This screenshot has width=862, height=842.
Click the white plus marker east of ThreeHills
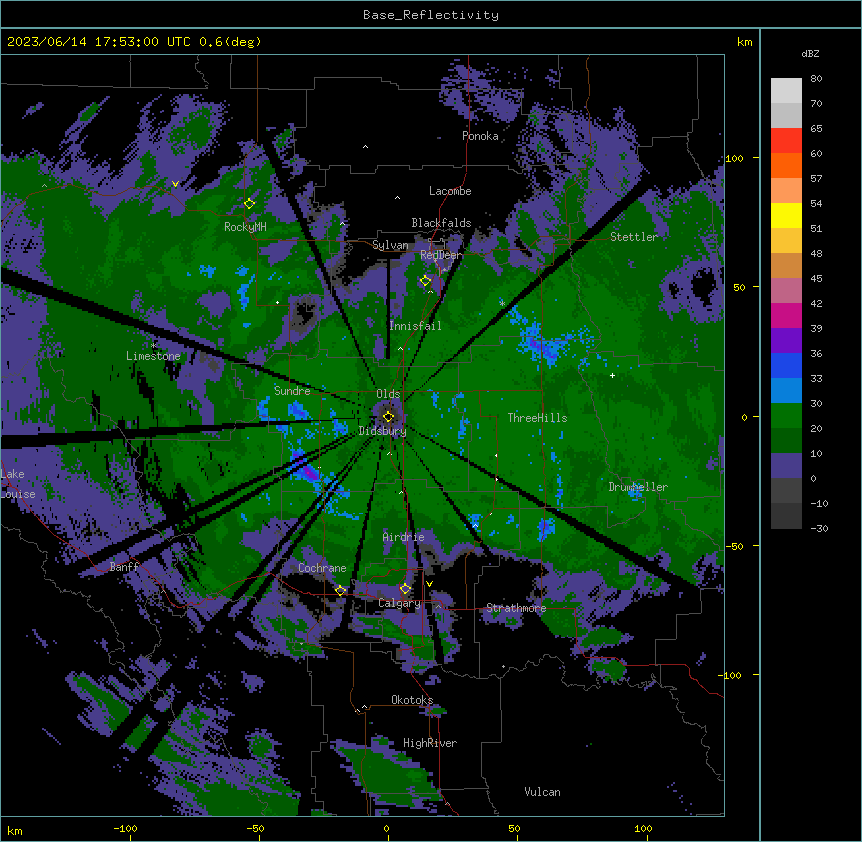coord(612,375)
